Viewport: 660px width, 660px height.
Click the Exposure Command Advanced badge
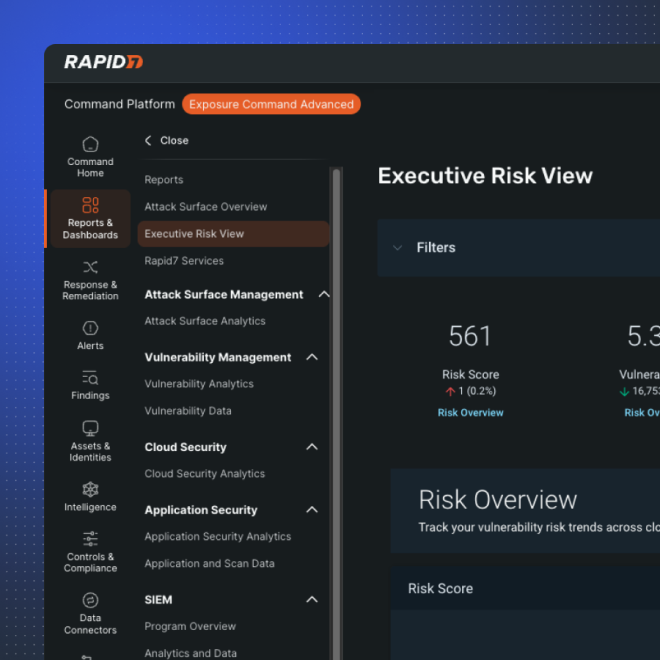point(271,104)
